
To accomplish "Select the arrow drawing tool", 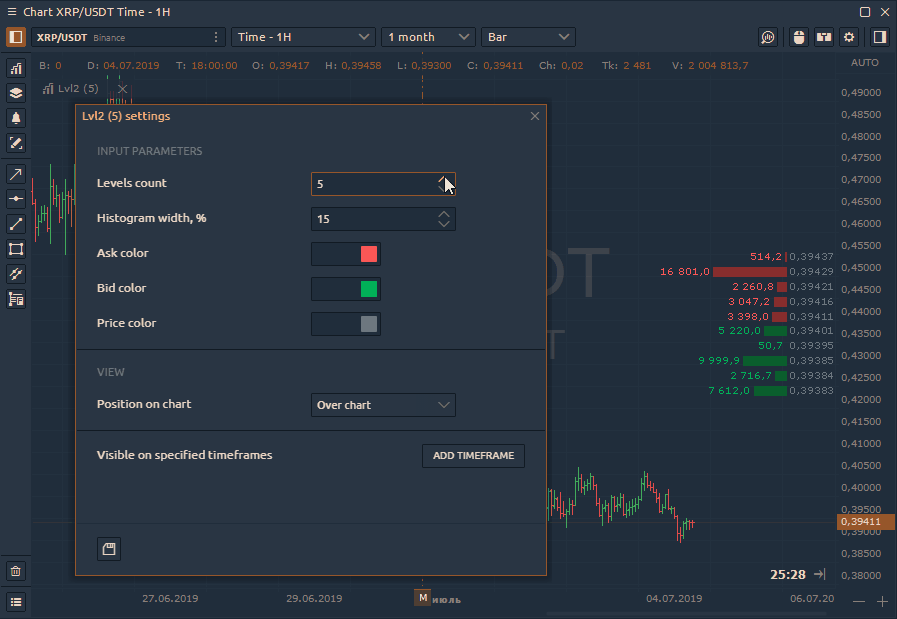I will pos(16,174).
